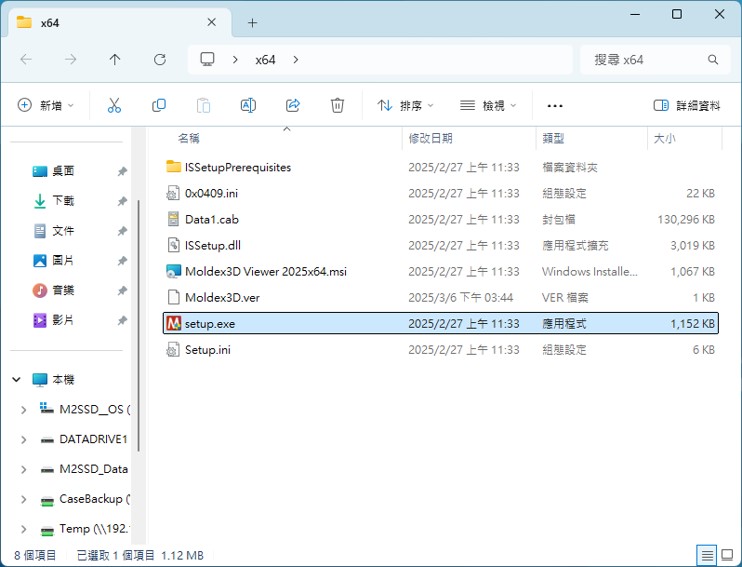Open 圖片 in the sidebar
The height and width of the screenshot is (567, 742).
point(63,260)
